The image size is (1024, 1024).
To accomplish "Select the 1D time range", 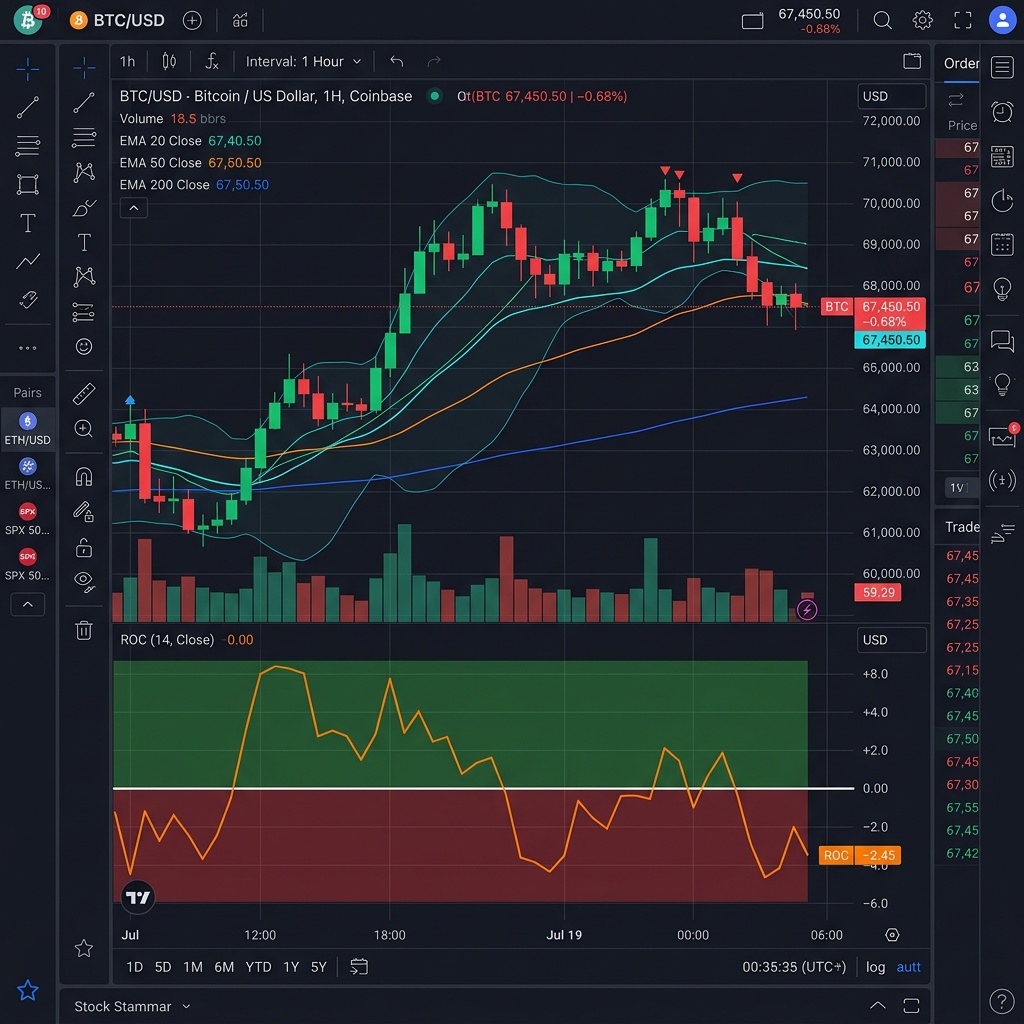I will (135, 967).
